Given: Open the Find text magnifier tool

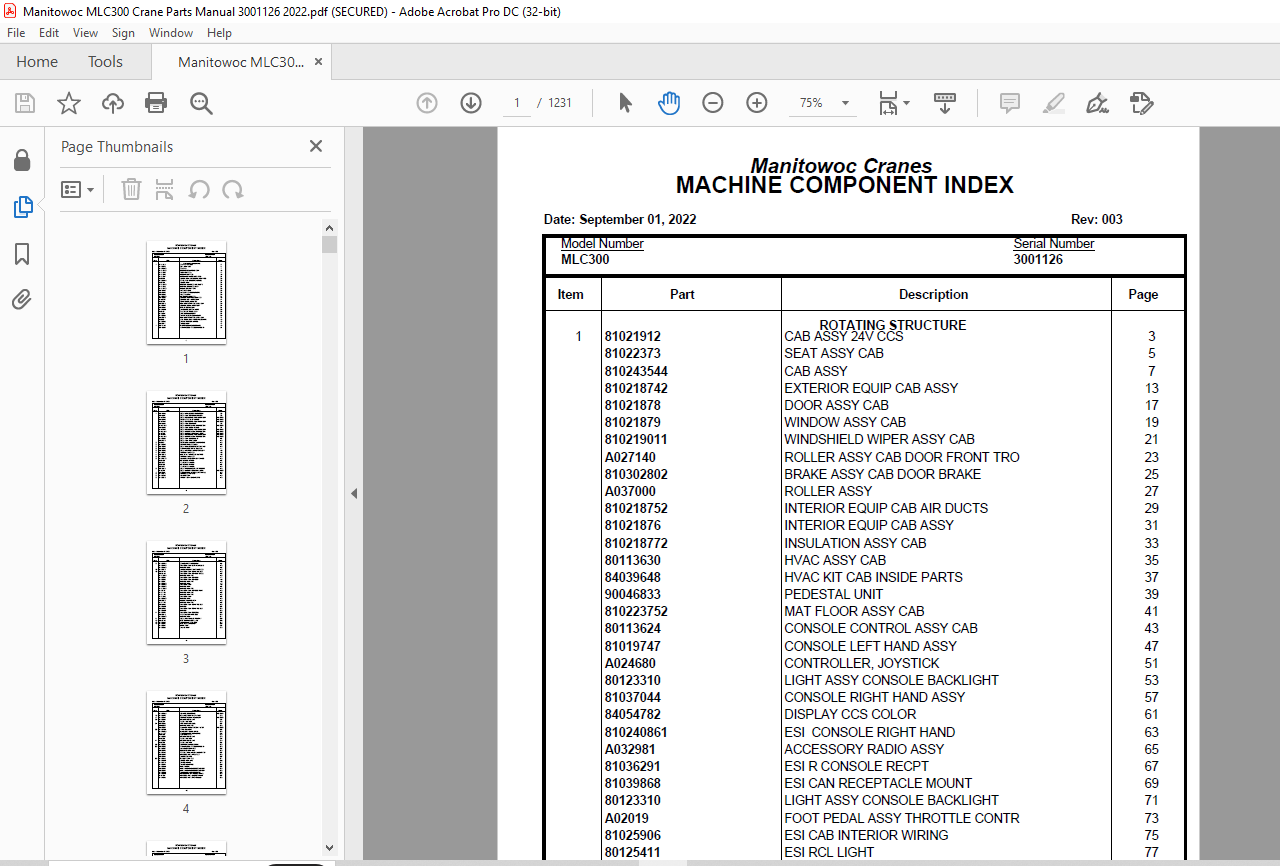Looking at the screenshot, I should pos(201,103).
